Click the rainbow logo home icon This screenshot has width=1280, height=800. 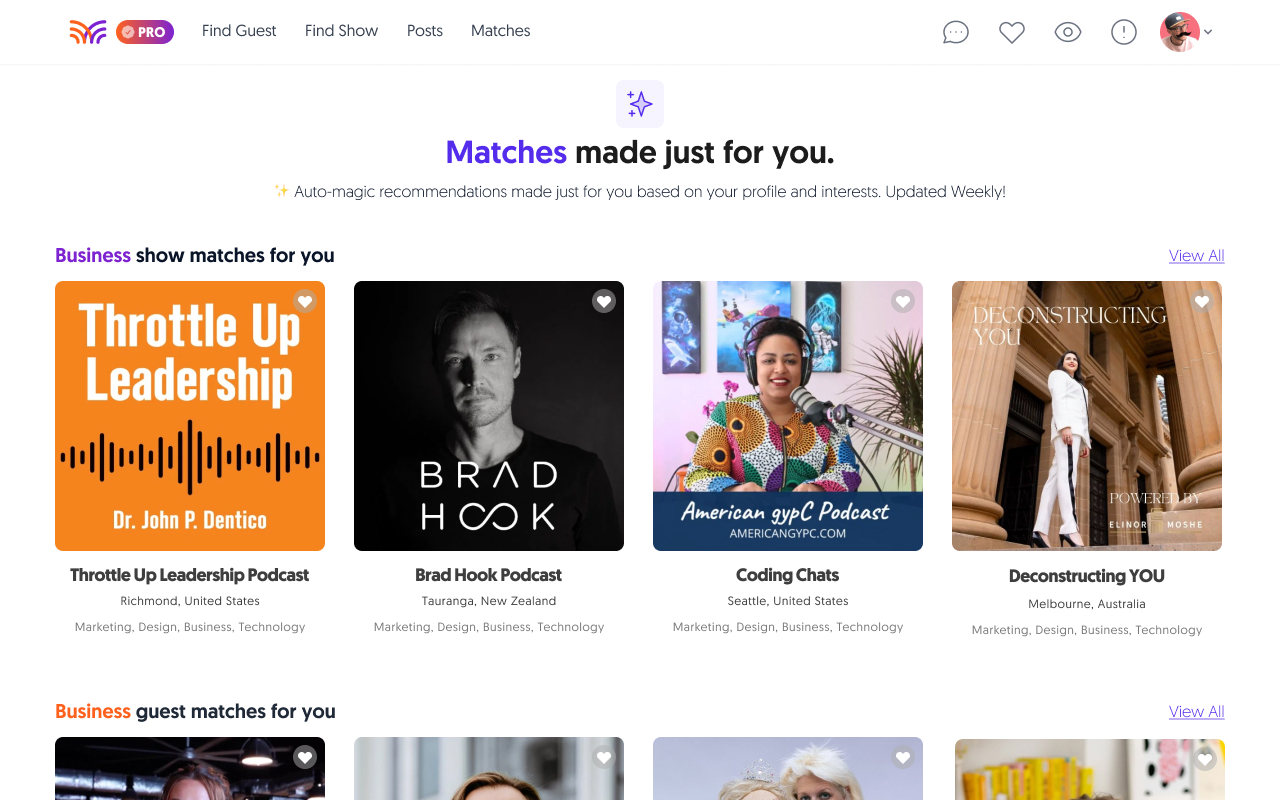(x=88, y=32)
